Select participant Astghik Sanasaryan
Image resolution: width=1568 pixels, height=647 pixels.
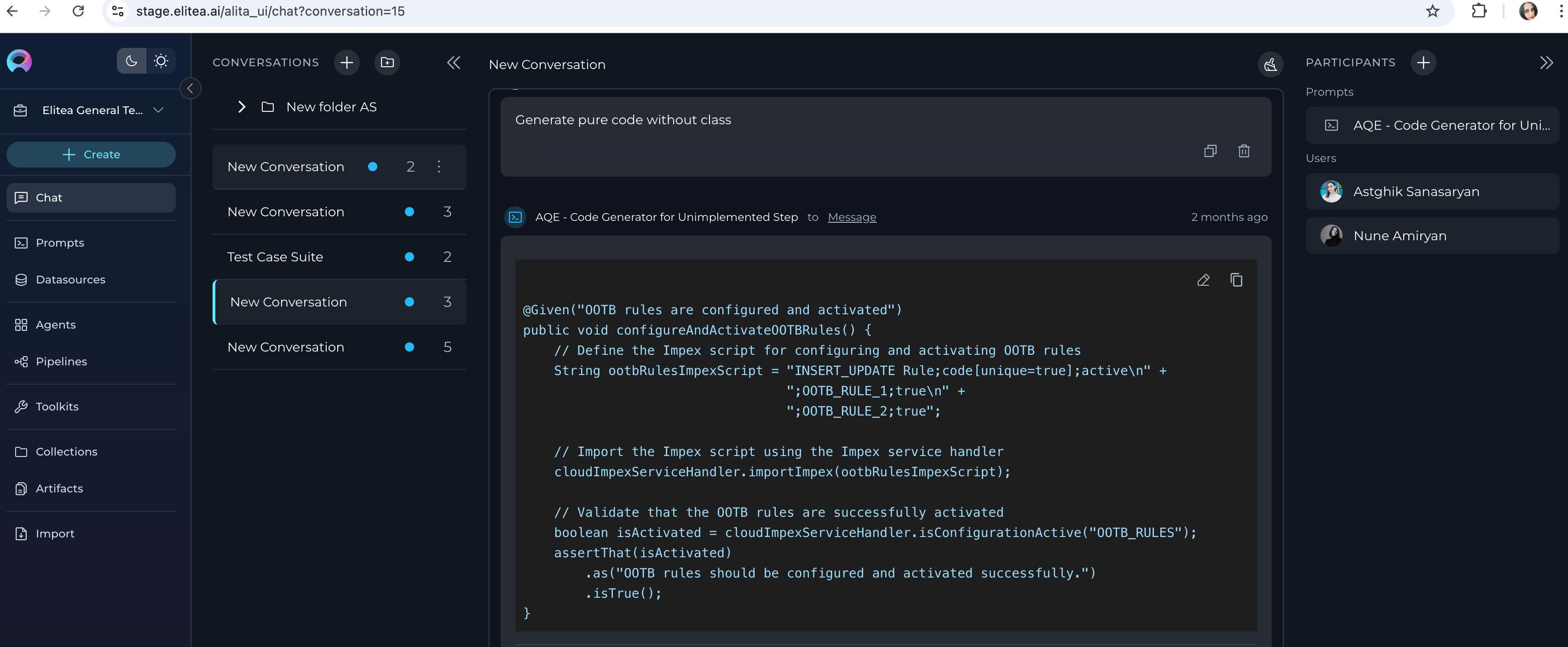tap(1432, 192)
